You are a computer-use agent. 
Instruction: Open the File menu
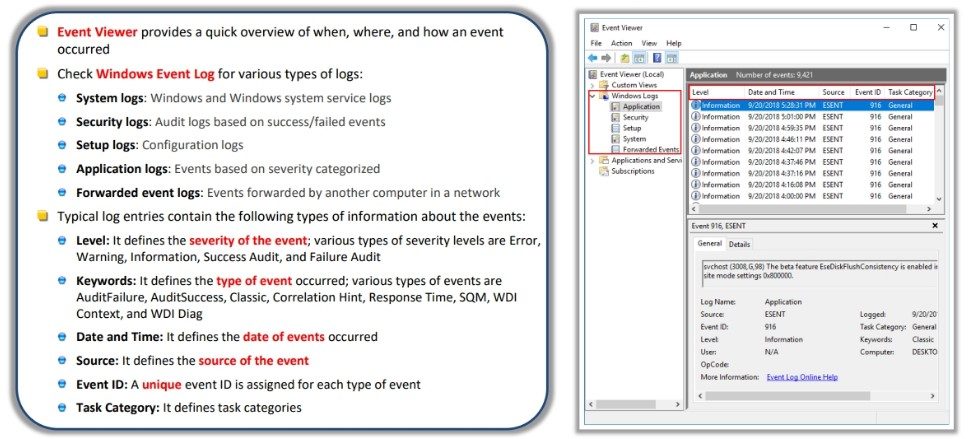pos(596,43)
